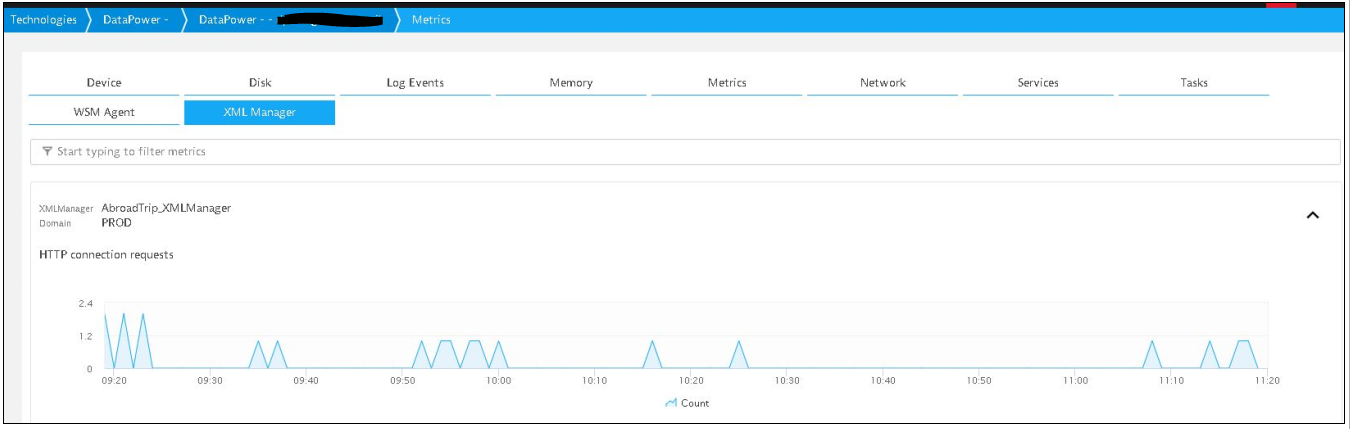Viewport: 1353px width, 429px height.
Task: Click the filter funnel icon
Action: pyautogui.click(x=47, y=152)
